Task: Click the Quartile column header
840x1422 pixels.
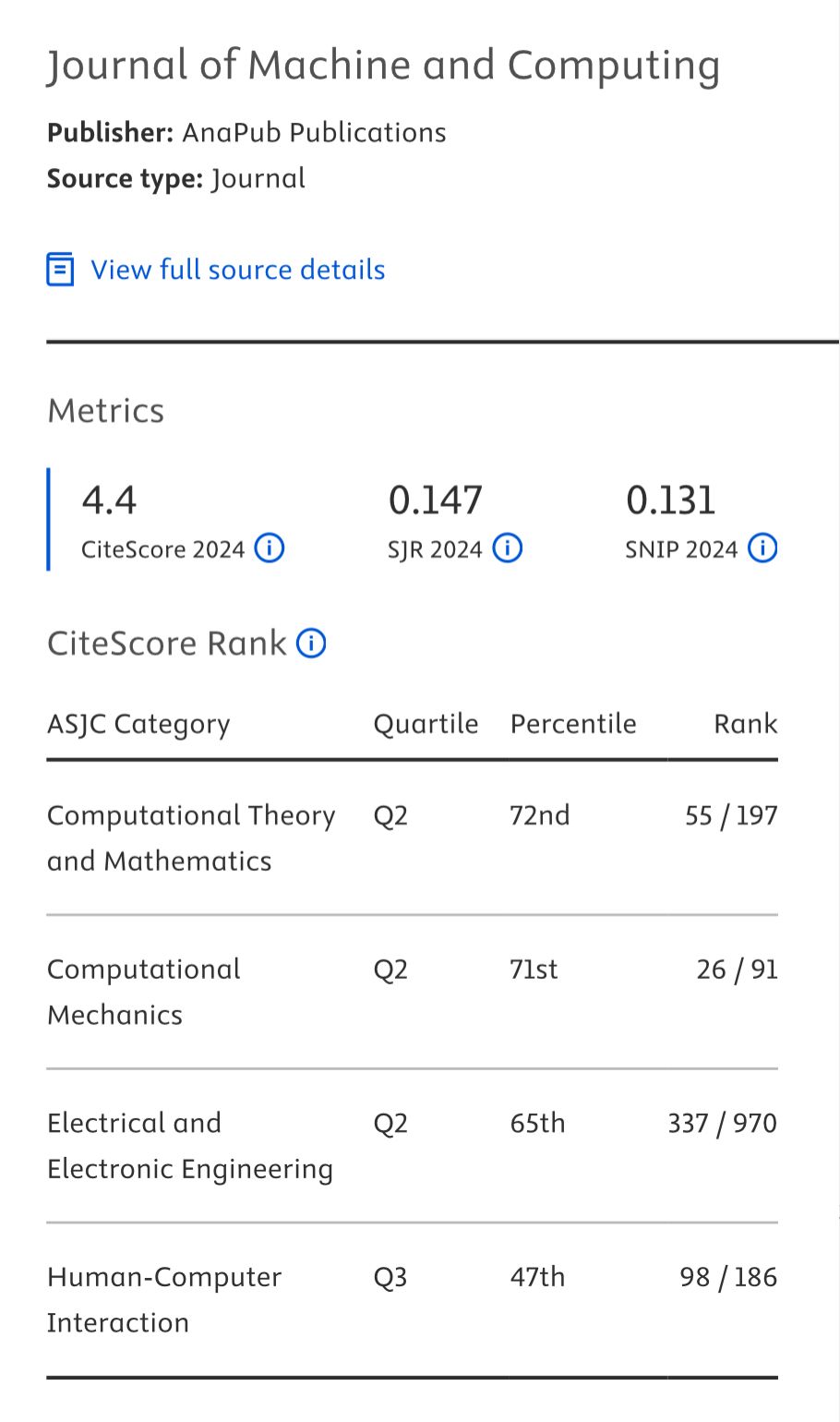Action: pyautogui.click(x=426, y=724)
